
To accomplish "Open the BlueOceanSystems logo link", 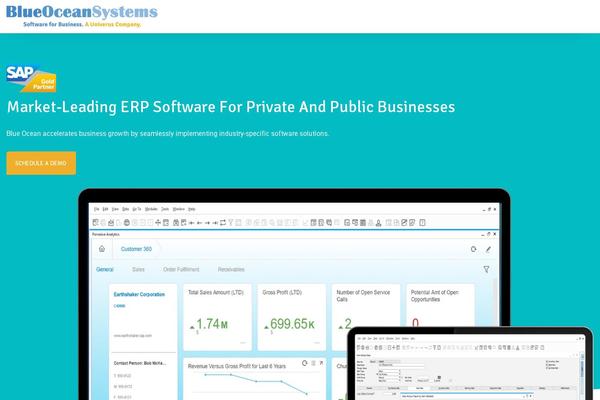I will pyautogui.click(x=82, y=16).
